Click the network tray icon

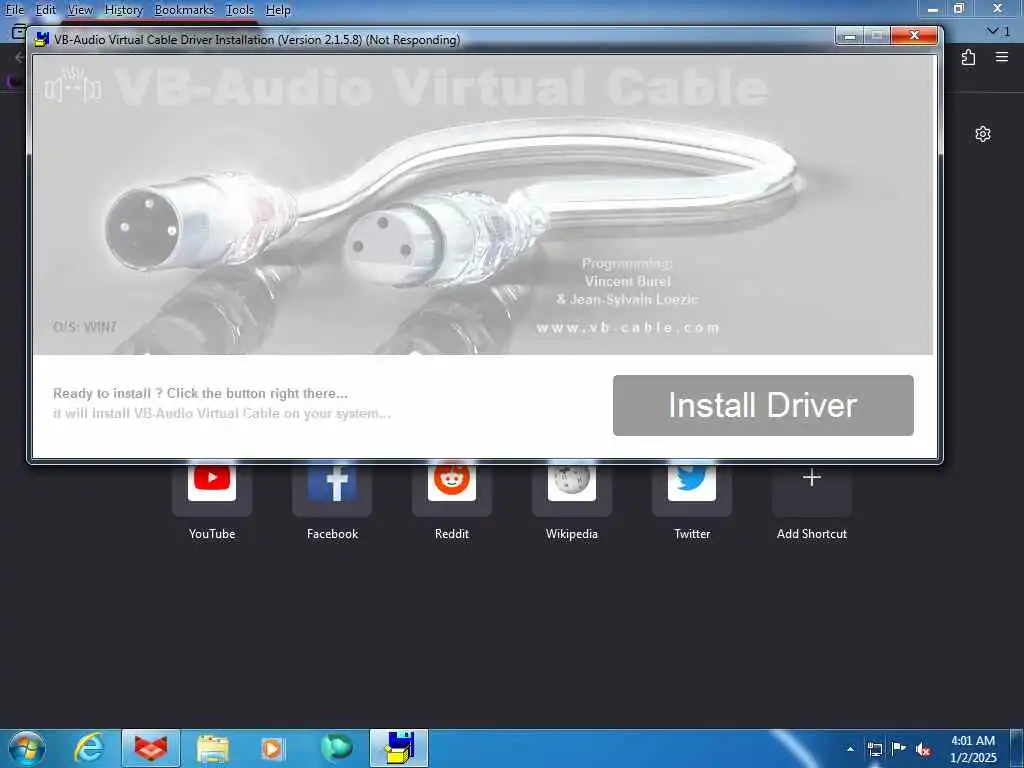click(875, 749)
